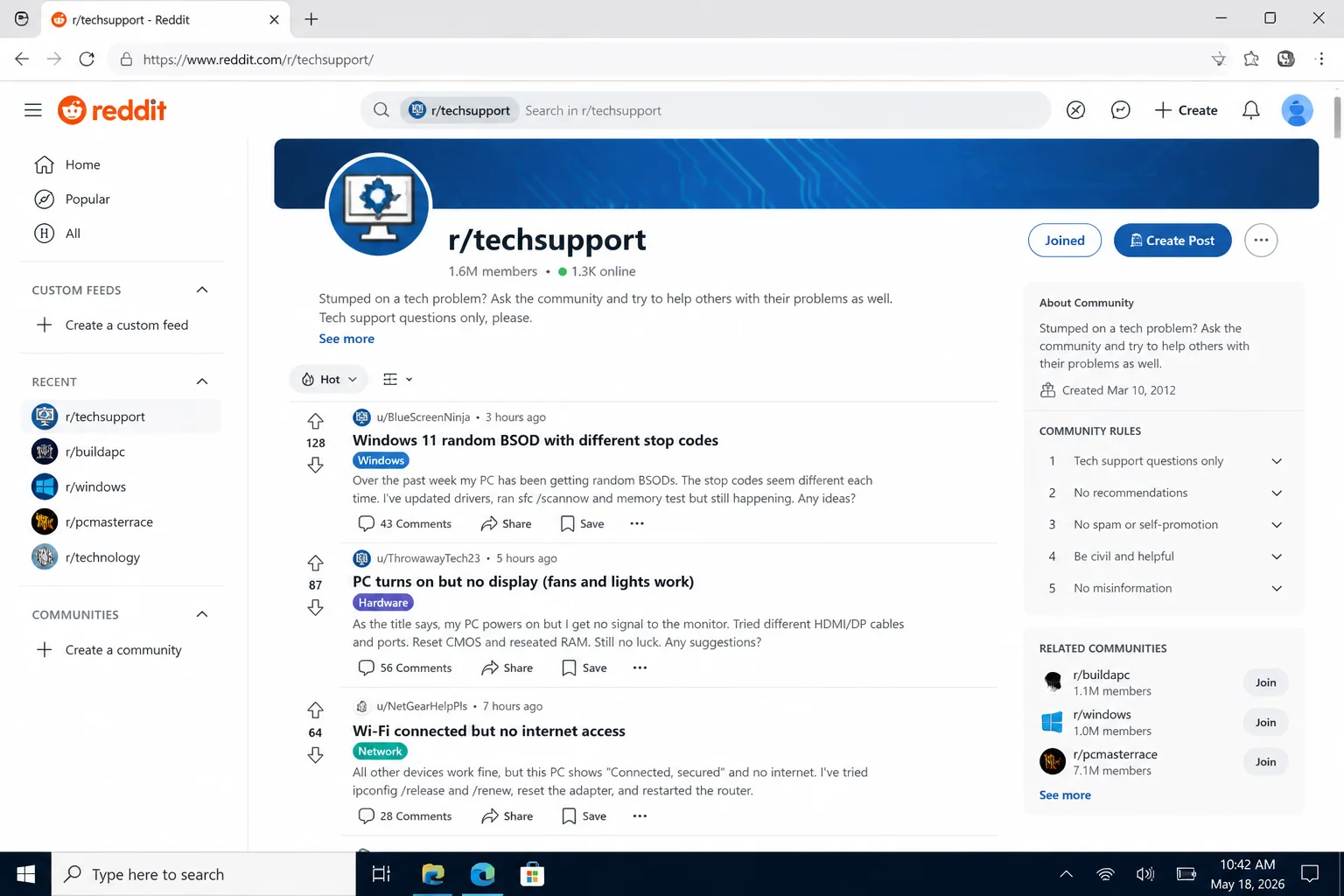1344x896 pixels.
Task: Upvote the PC no display post
Action: click(x=316, y=563)
